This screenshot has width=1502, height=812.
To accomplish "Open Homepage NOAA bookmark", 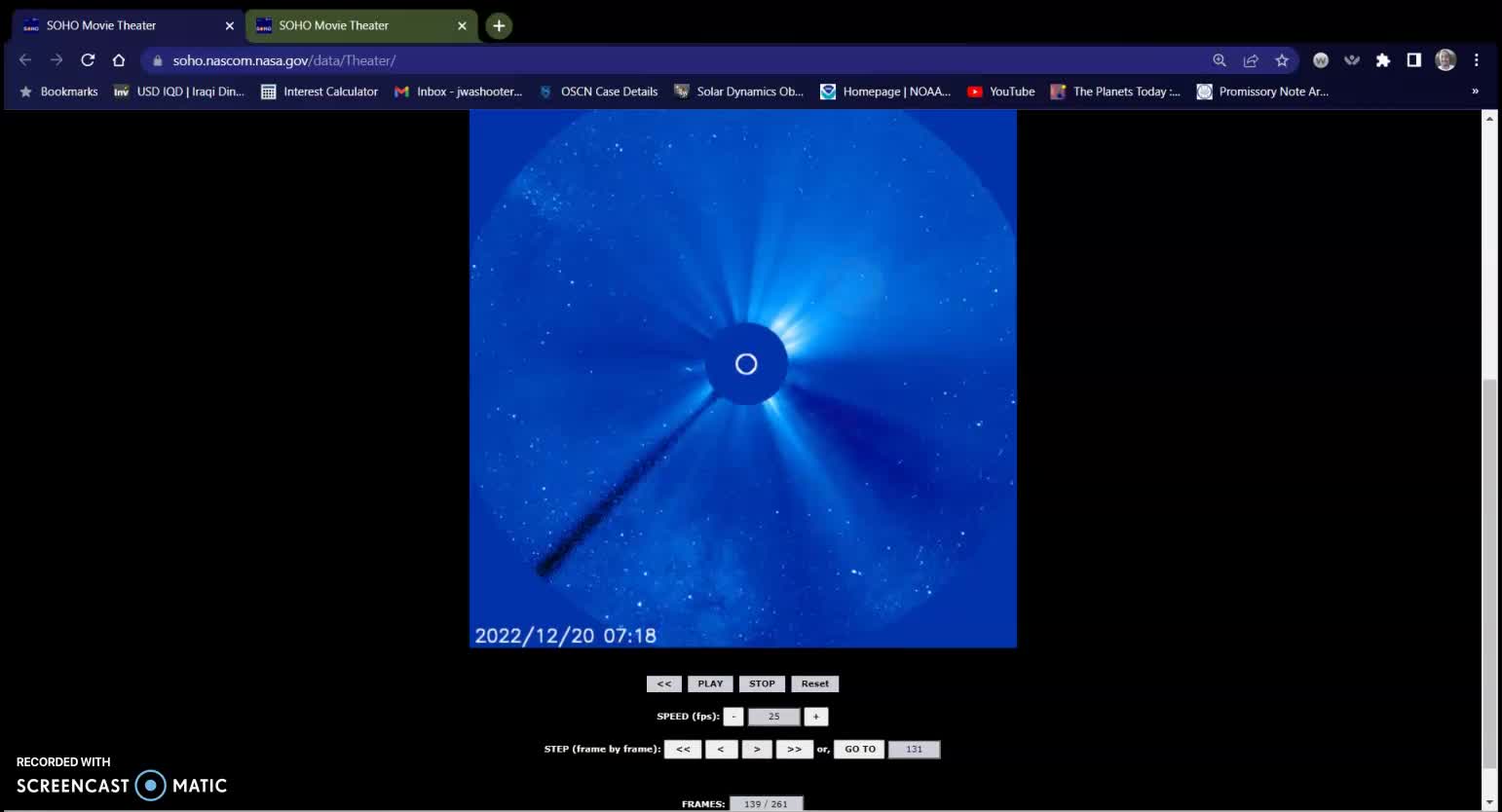I will pos(885,92).
